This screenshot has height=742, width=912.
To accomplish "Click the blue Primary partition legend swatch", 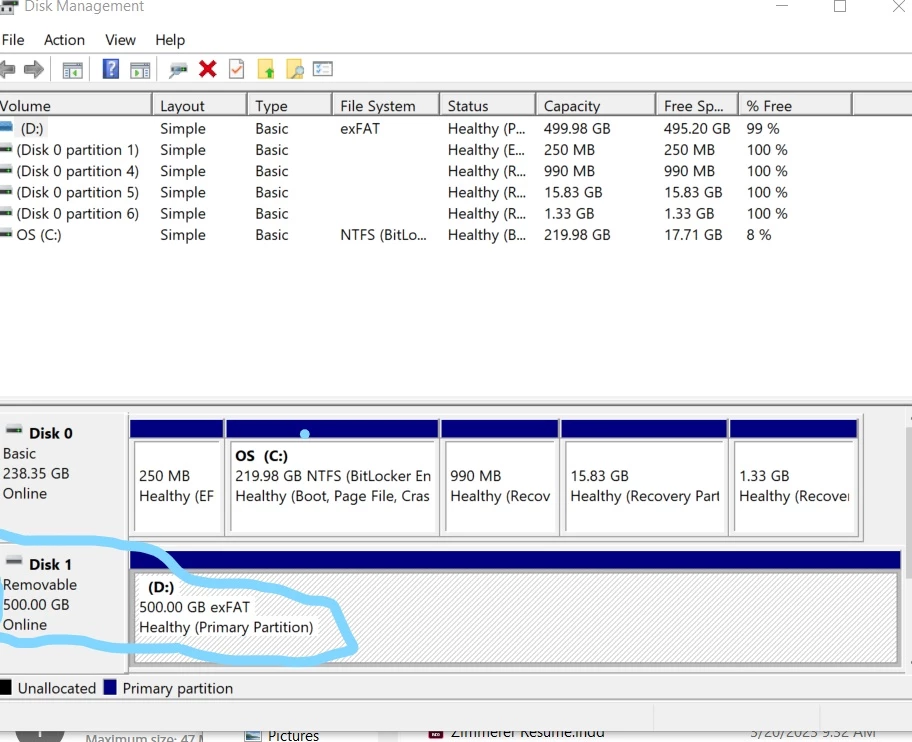I will [110, 687].
